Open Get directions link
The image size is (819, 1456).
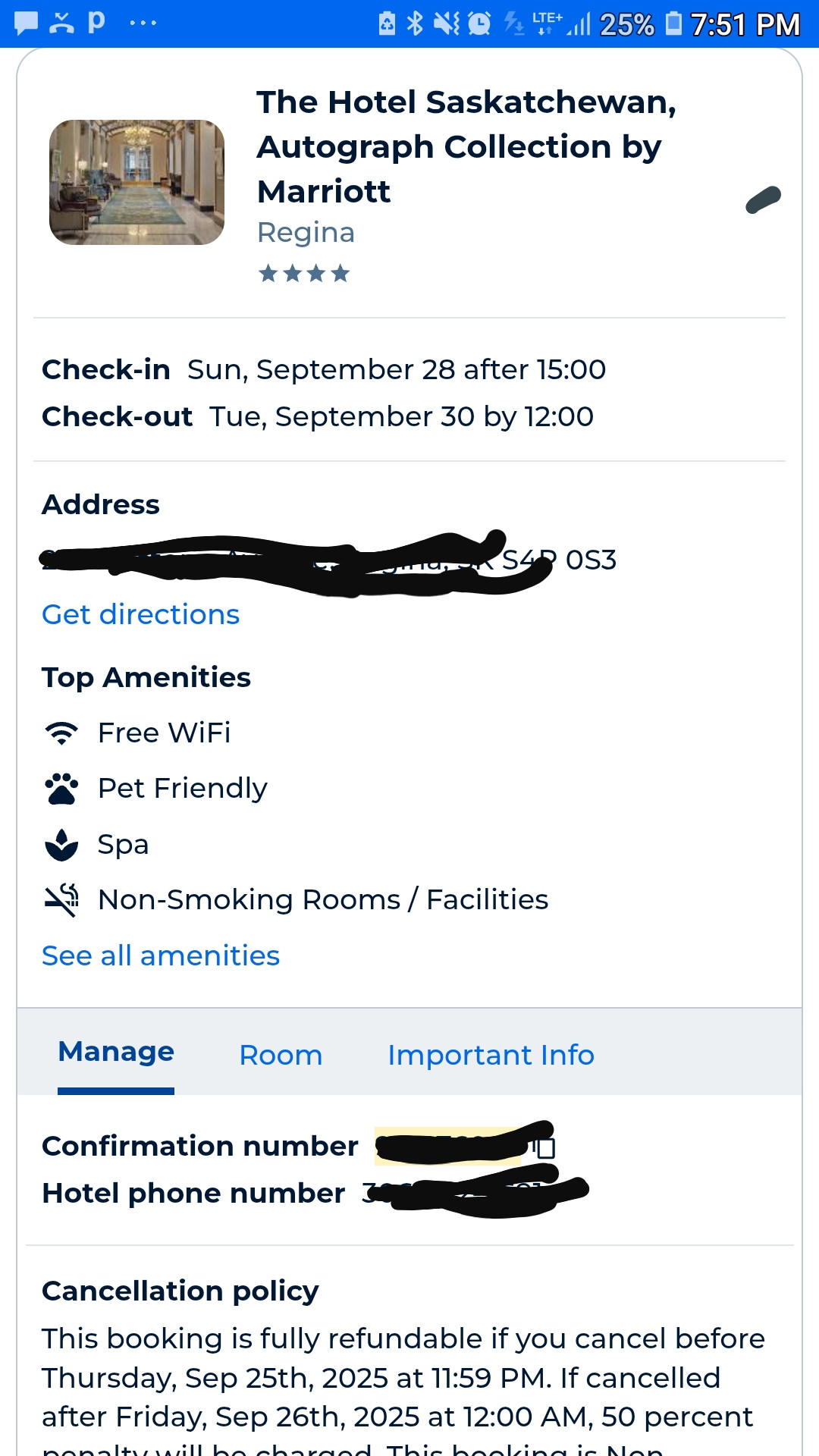[140, 614]
